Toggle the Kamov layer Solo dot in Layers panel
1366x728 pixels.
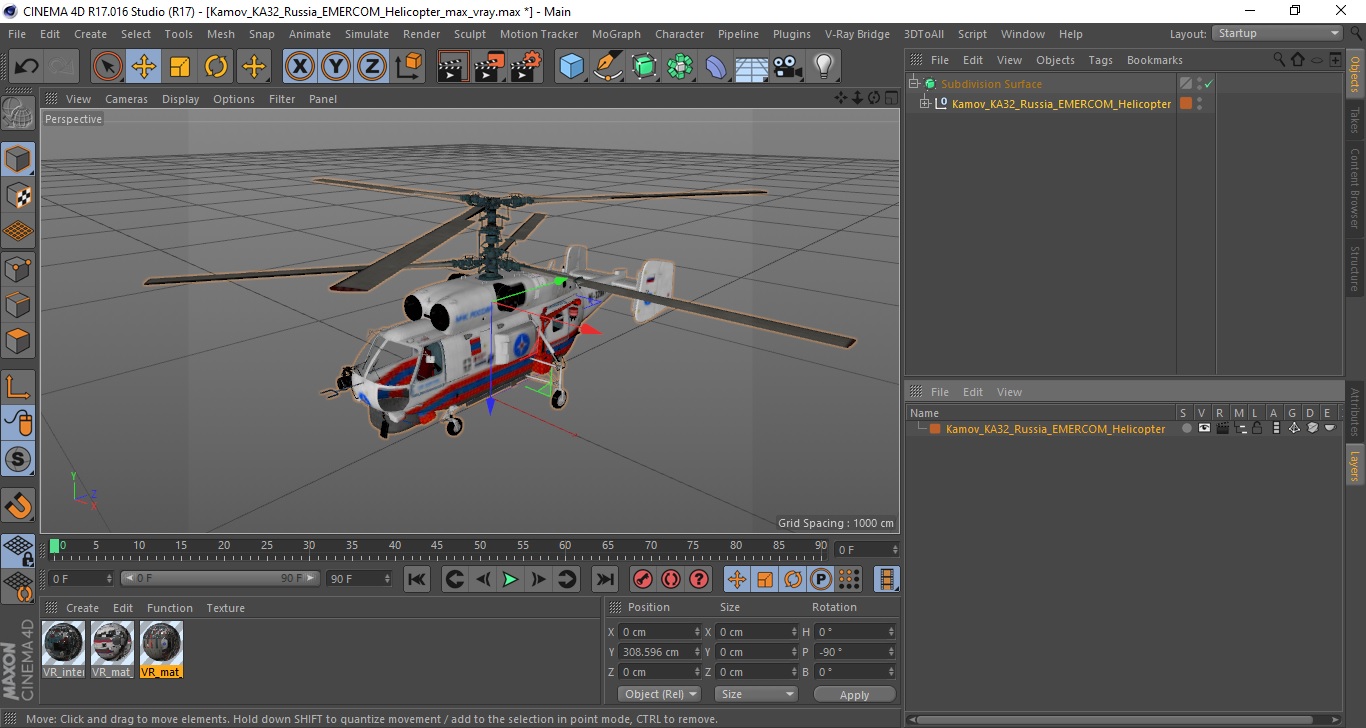pyautogui.click(x=1186, y=429)
